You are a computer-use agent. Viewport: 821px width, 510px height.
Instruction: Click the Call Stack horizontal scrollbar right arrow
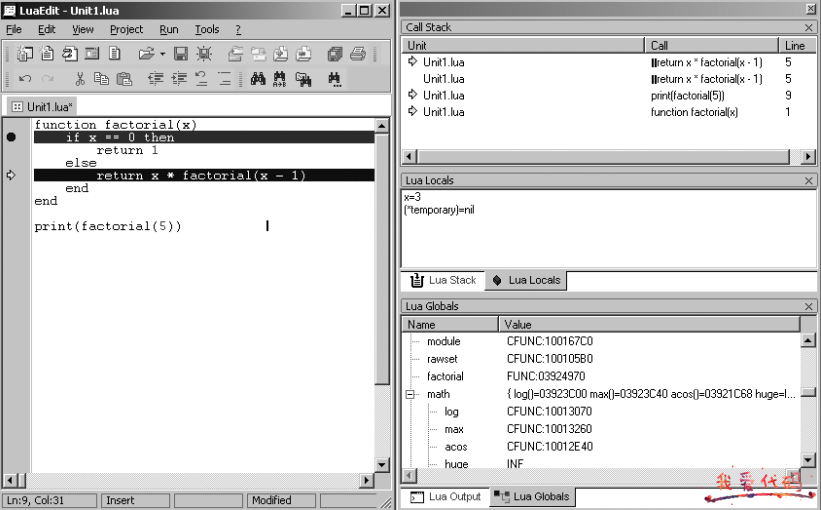point(808,157)
